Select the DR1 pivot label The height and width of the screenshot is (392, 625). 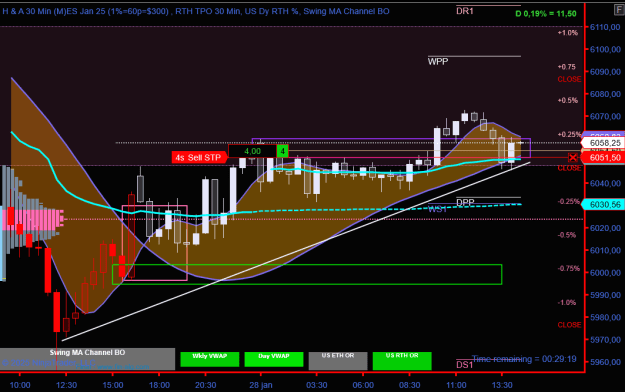point(465,11)
